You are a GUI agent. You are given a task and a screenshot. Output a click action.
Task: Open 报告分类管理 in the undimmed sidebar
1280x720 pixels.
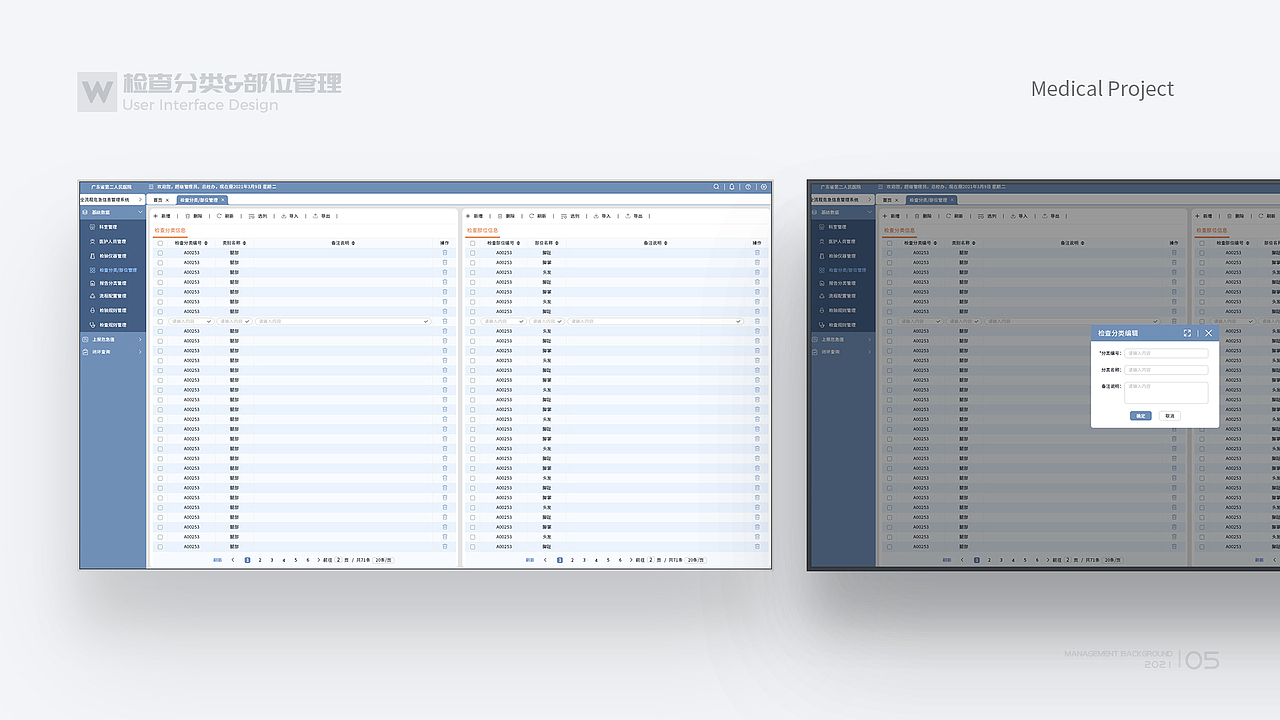(x=112, y=283)
